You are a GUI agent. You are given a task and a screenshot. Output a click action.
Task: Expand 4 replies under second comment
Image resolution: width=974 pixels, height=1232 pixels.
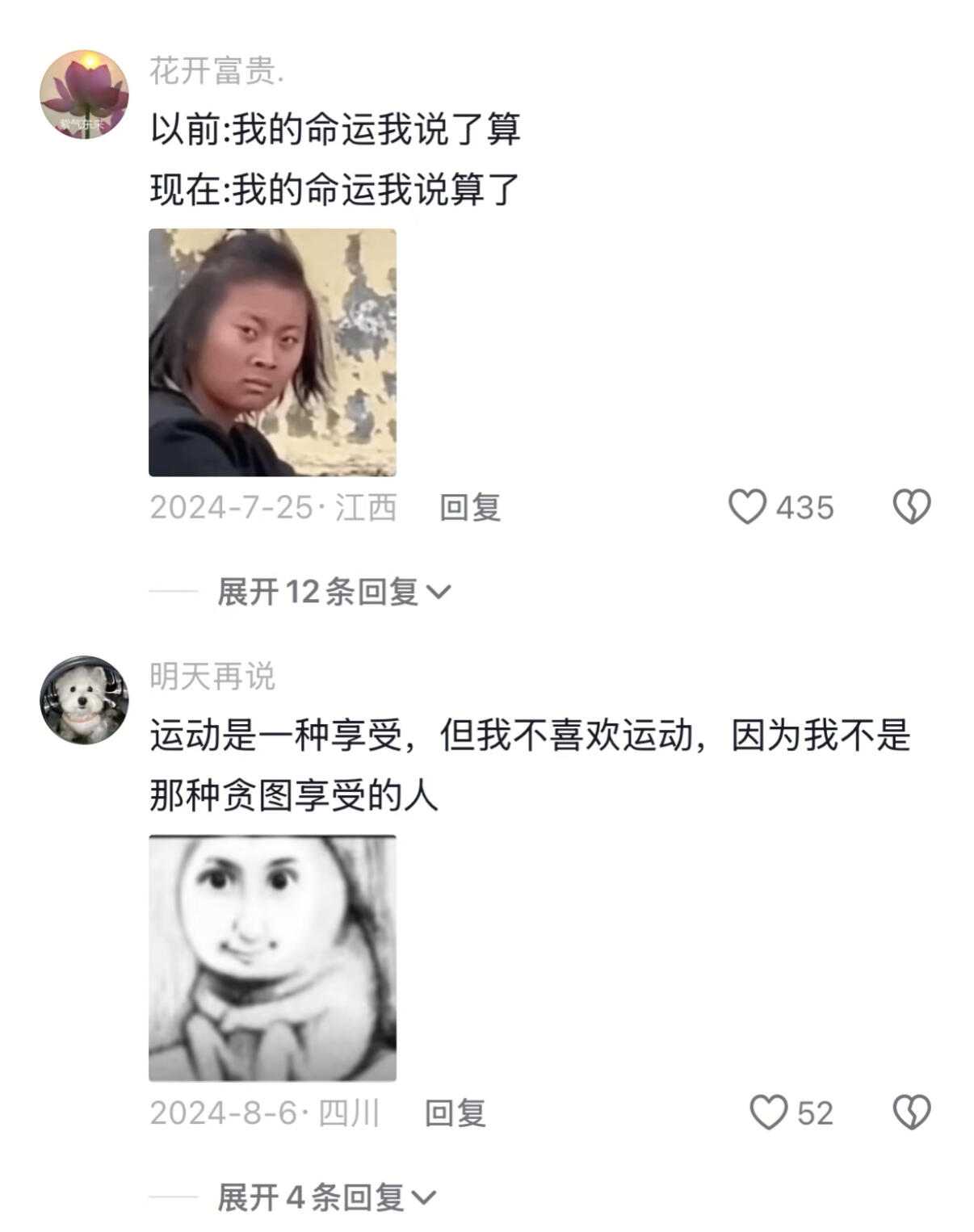point(326,1197)
